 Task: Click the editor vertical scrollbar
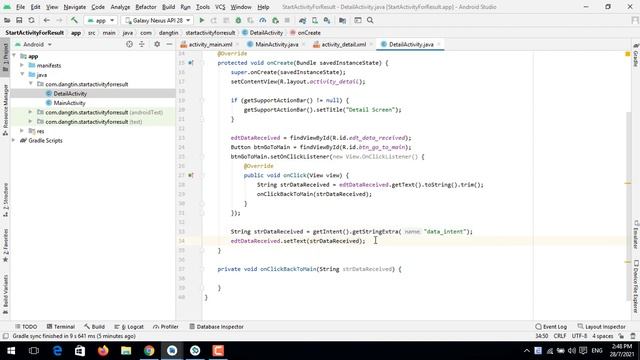tap(628, 206)
